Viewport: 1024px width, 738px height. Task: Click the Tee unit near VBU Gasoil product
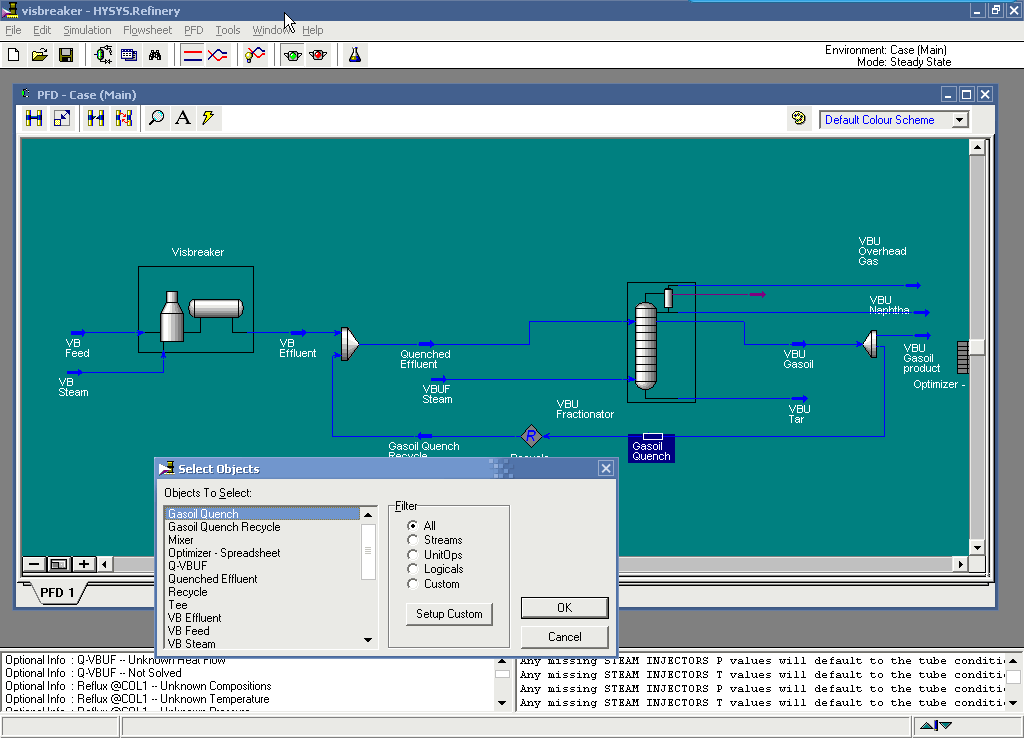870,344
